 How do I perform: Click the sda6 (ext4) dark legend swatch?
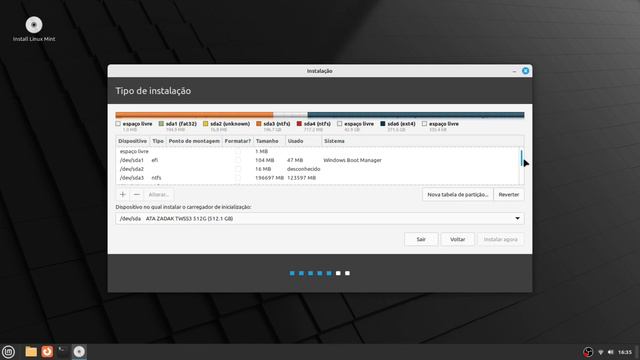coord(383,124)
